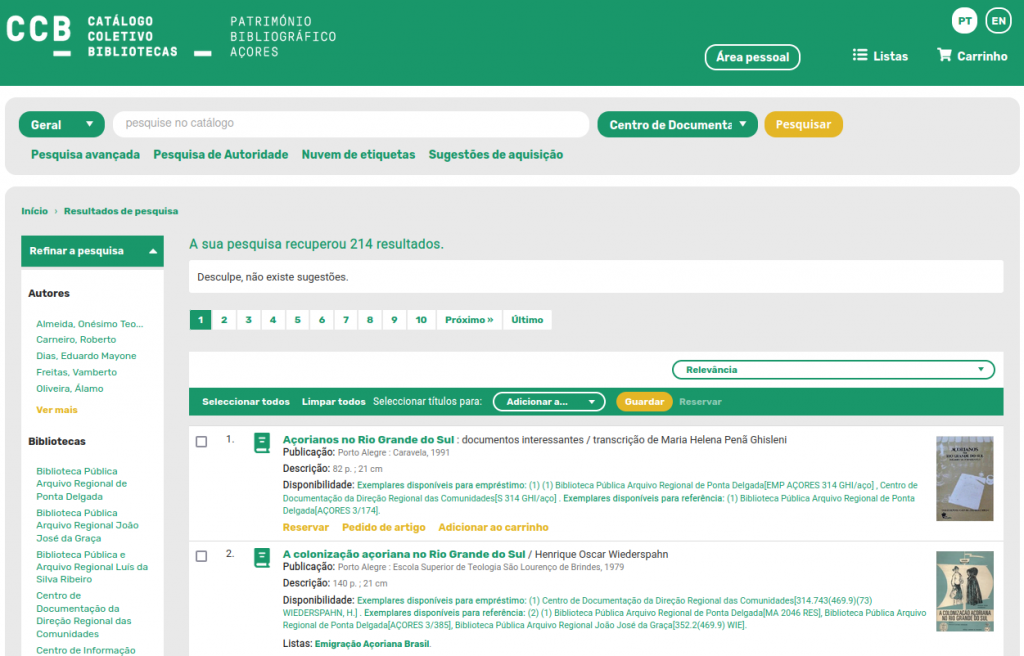Open the Relevância sort order dropdown

pos(833,369)
